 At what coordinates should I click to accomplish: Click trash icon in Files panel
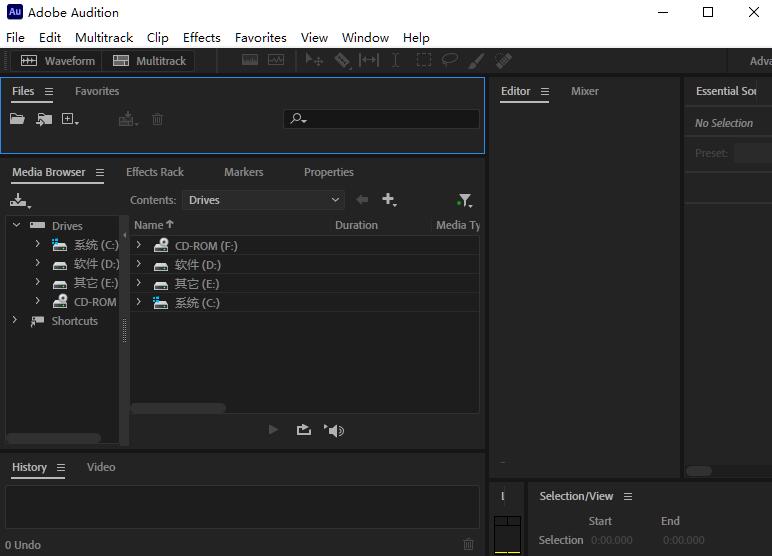(x=158, y=119)
